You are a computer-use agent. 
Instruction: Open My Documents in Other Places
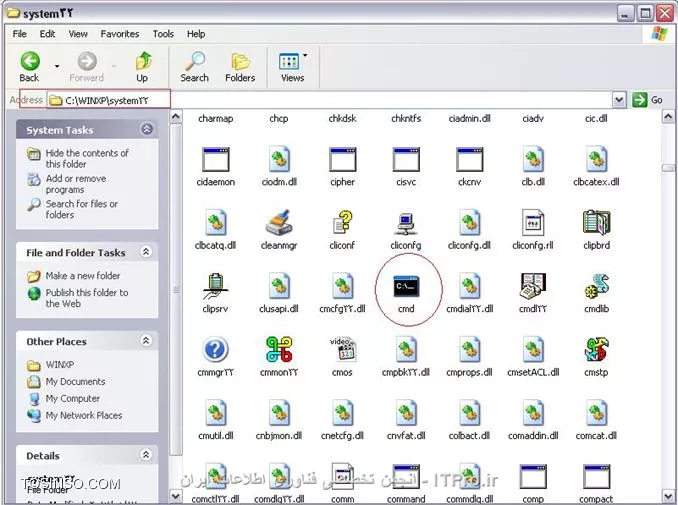point(75,381)
